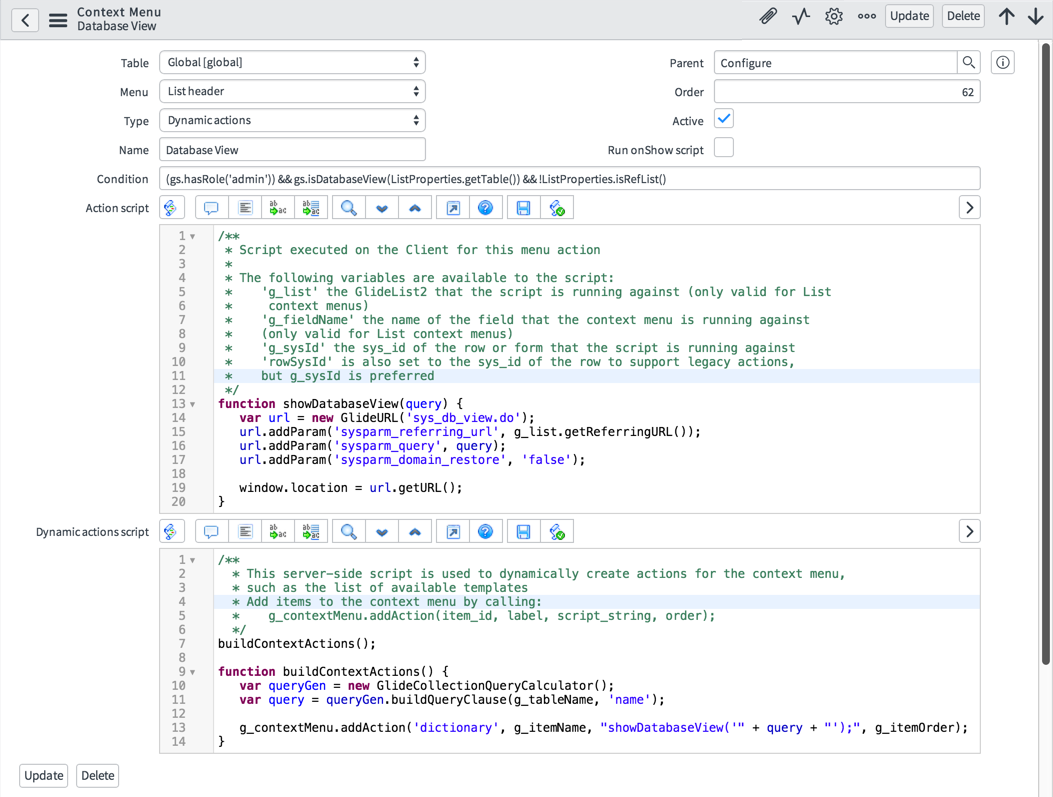
Task: Toggle full screen for Action script
Action: (453, 208)
